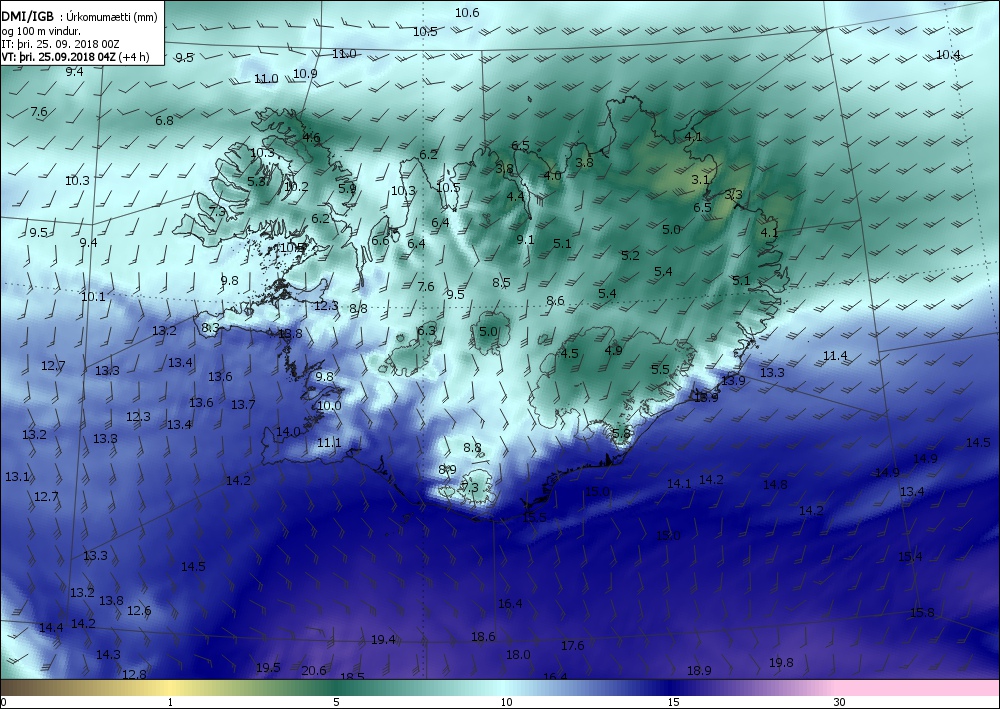
Task: Click the legend label 15
Action: pyautogui.click(x=673, y=702)
